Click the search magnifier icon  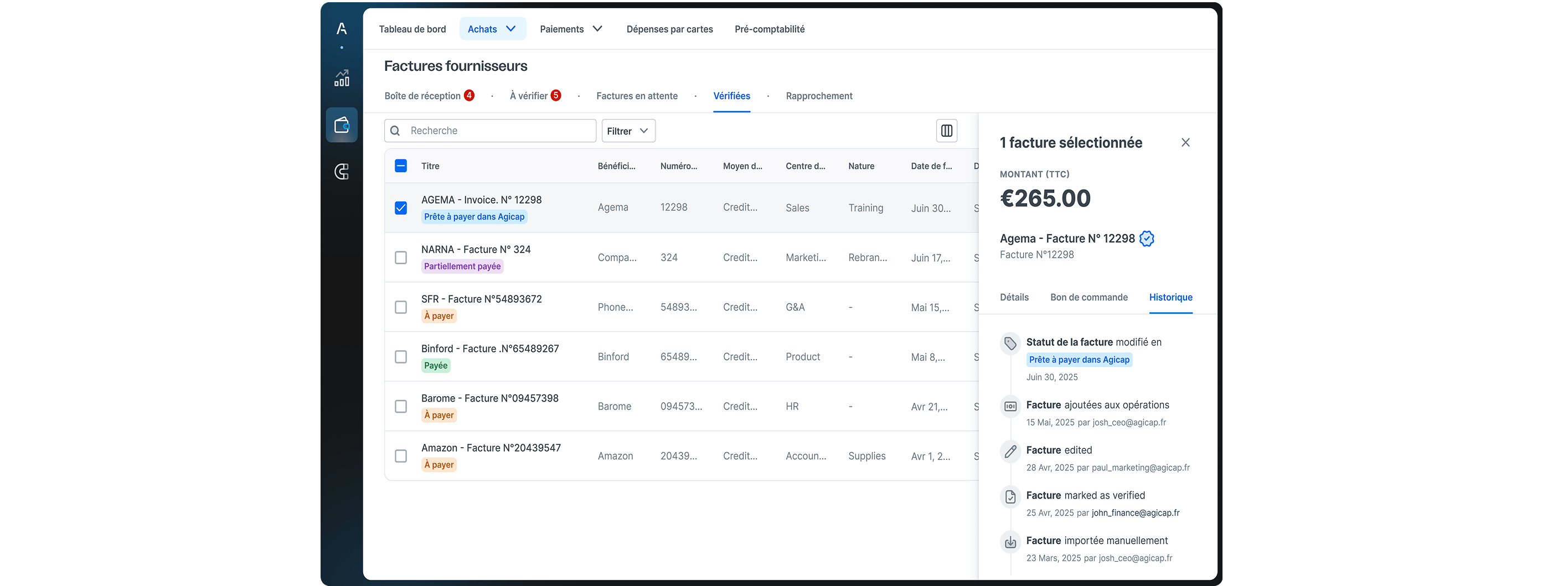[x=395, y=131]
